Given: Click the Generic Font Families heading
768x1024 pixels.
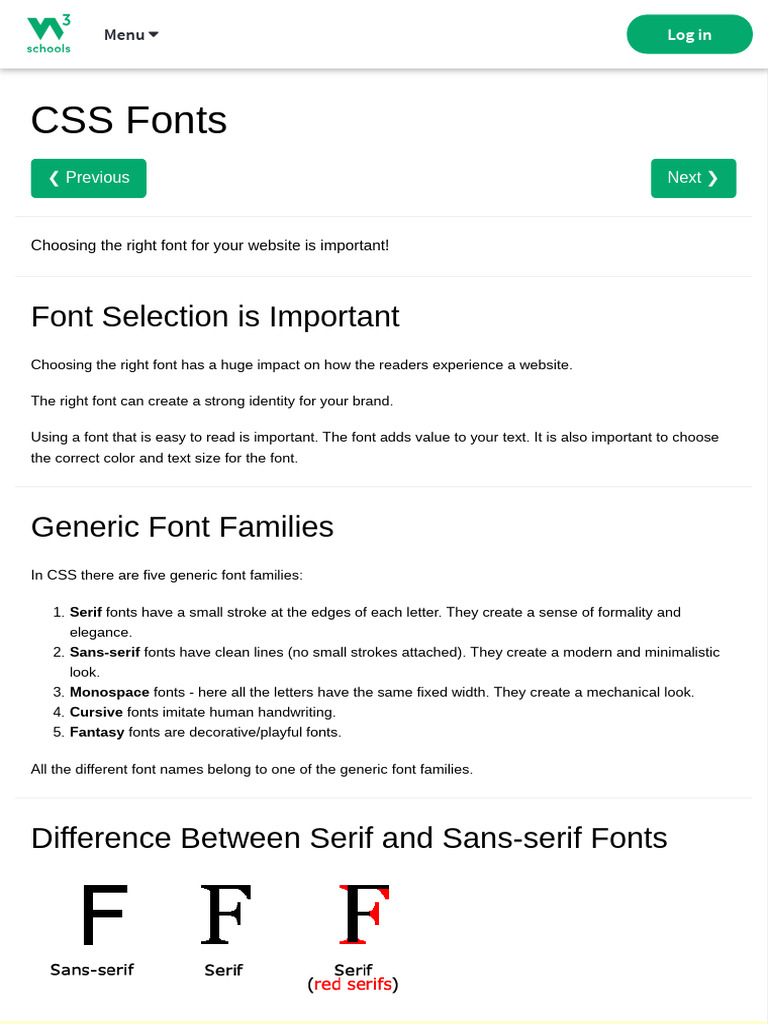Looking at the screenshot, I should pyautogui.click(x=182, y=526).
